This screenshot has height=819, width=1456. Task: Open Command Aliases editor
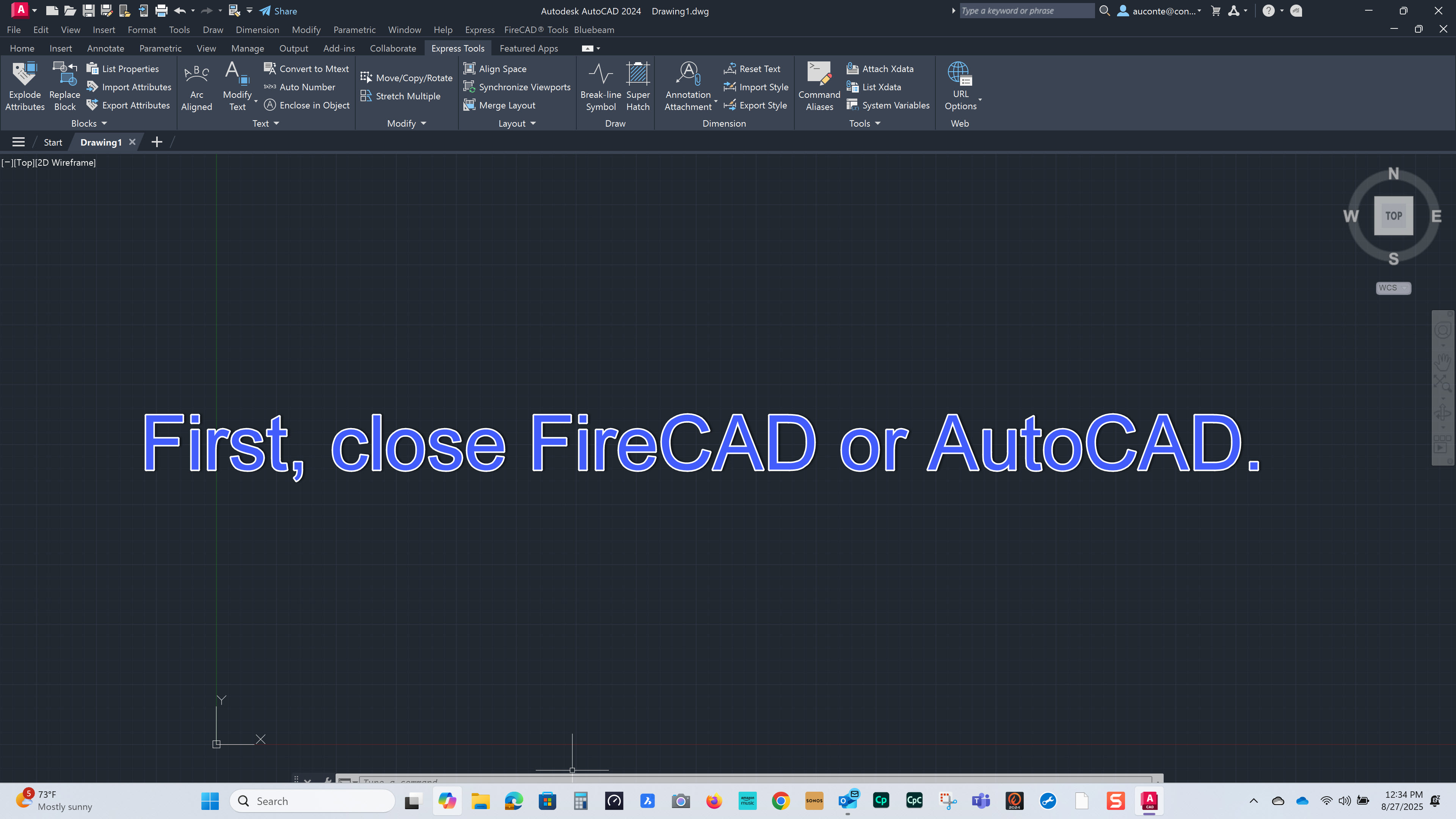point(819,86)
